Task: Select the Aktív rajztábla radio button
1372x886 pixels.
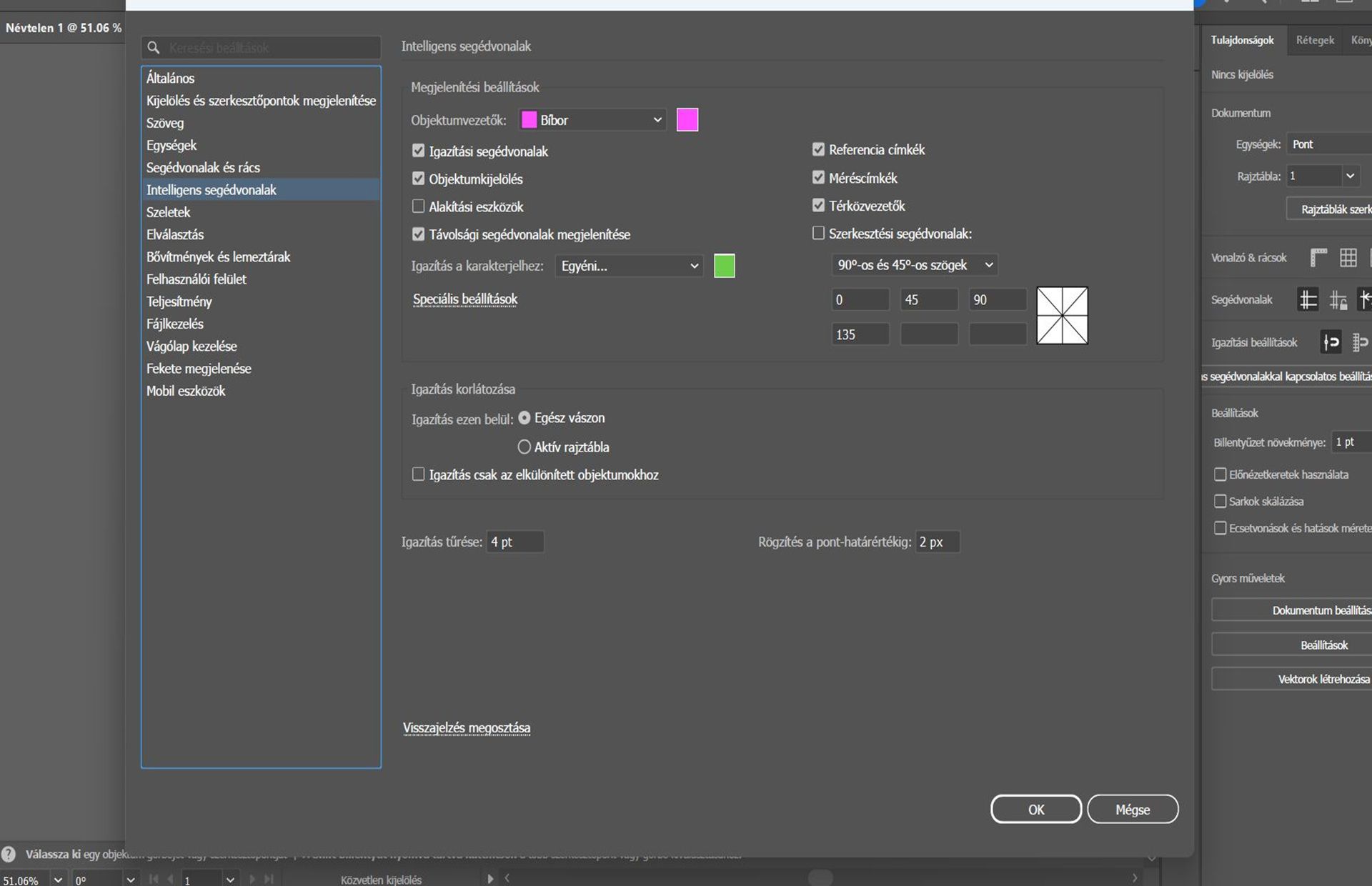Action: point(524,447)
